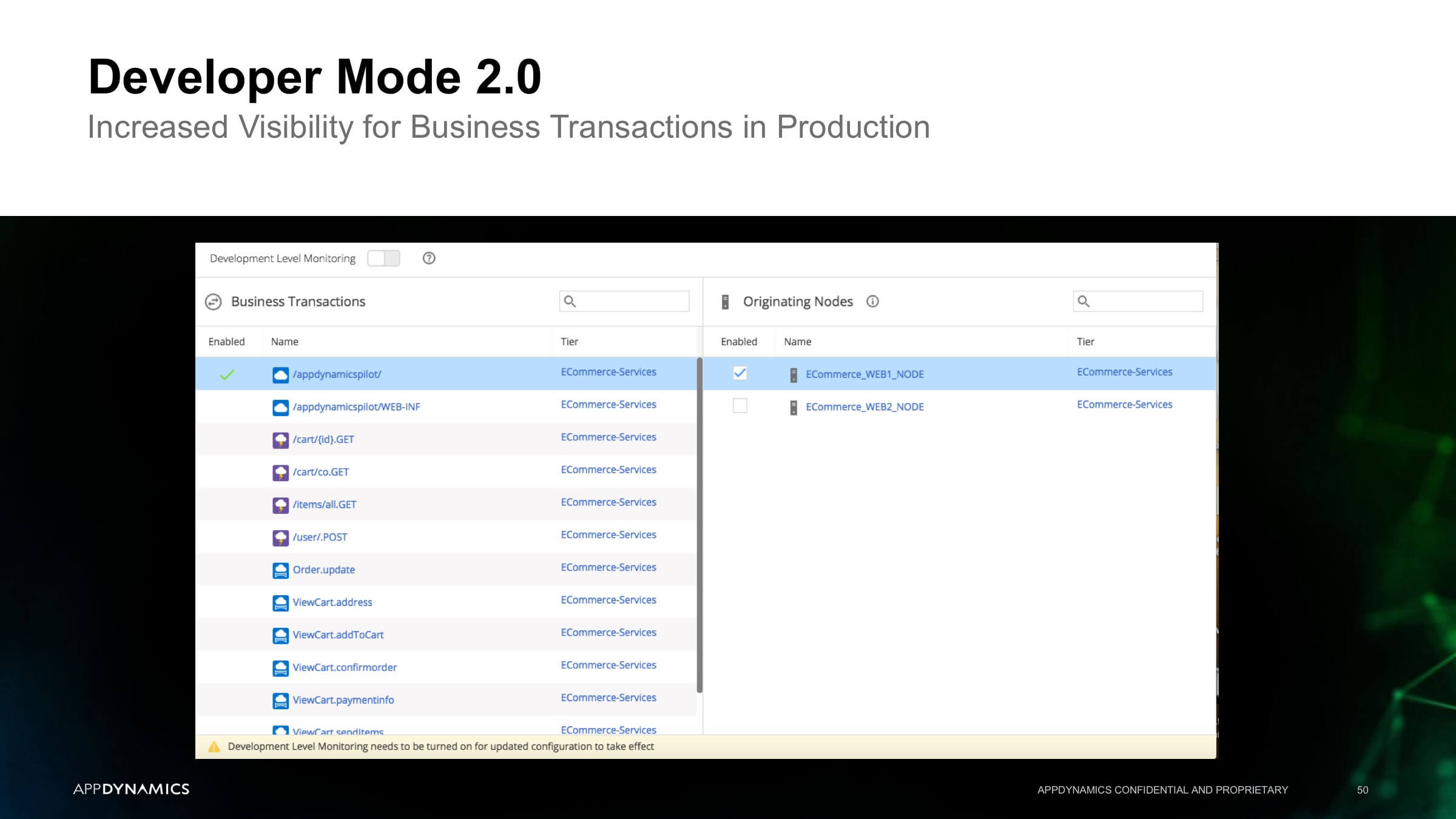Click the ViewCart.addToCart struts icon

pos(280,636)
